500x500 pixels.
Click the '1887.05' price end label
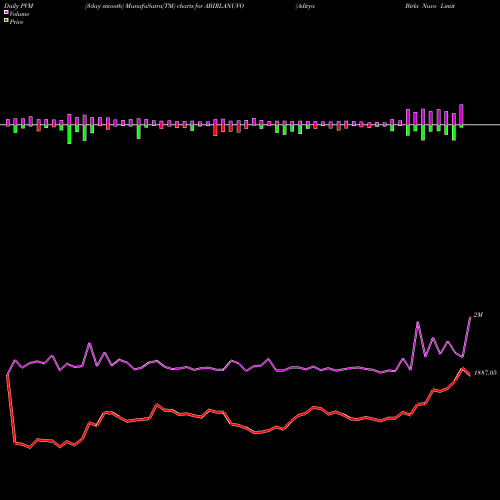coord(485,373)
